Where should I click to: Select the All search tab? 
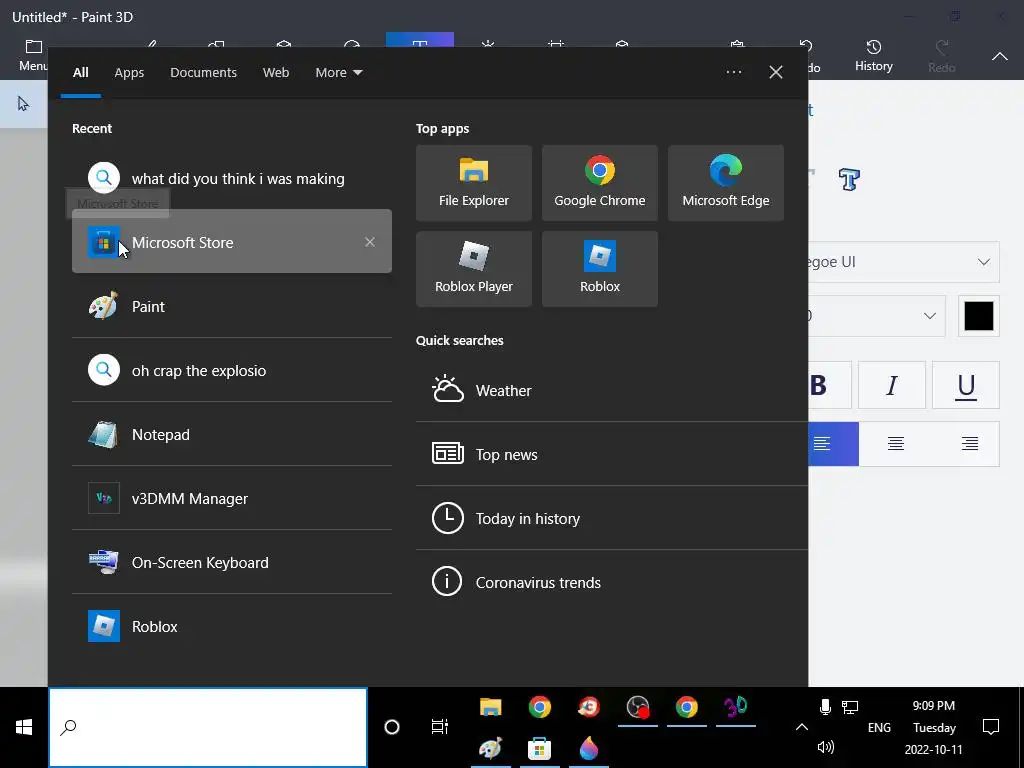coord(80,72)
